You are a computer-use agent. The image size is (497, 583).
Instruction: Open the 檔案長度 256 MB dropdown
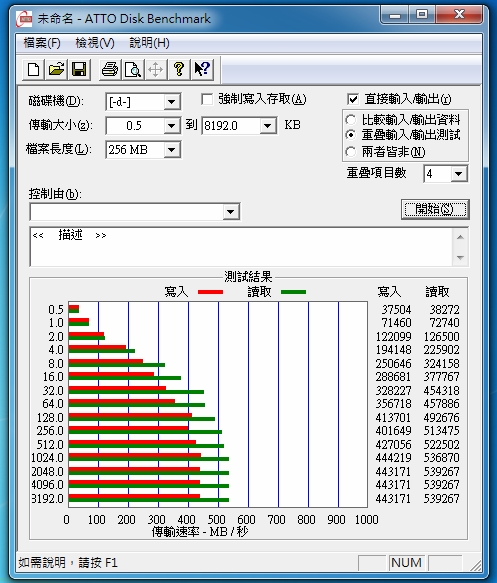(x=171, y=150)
